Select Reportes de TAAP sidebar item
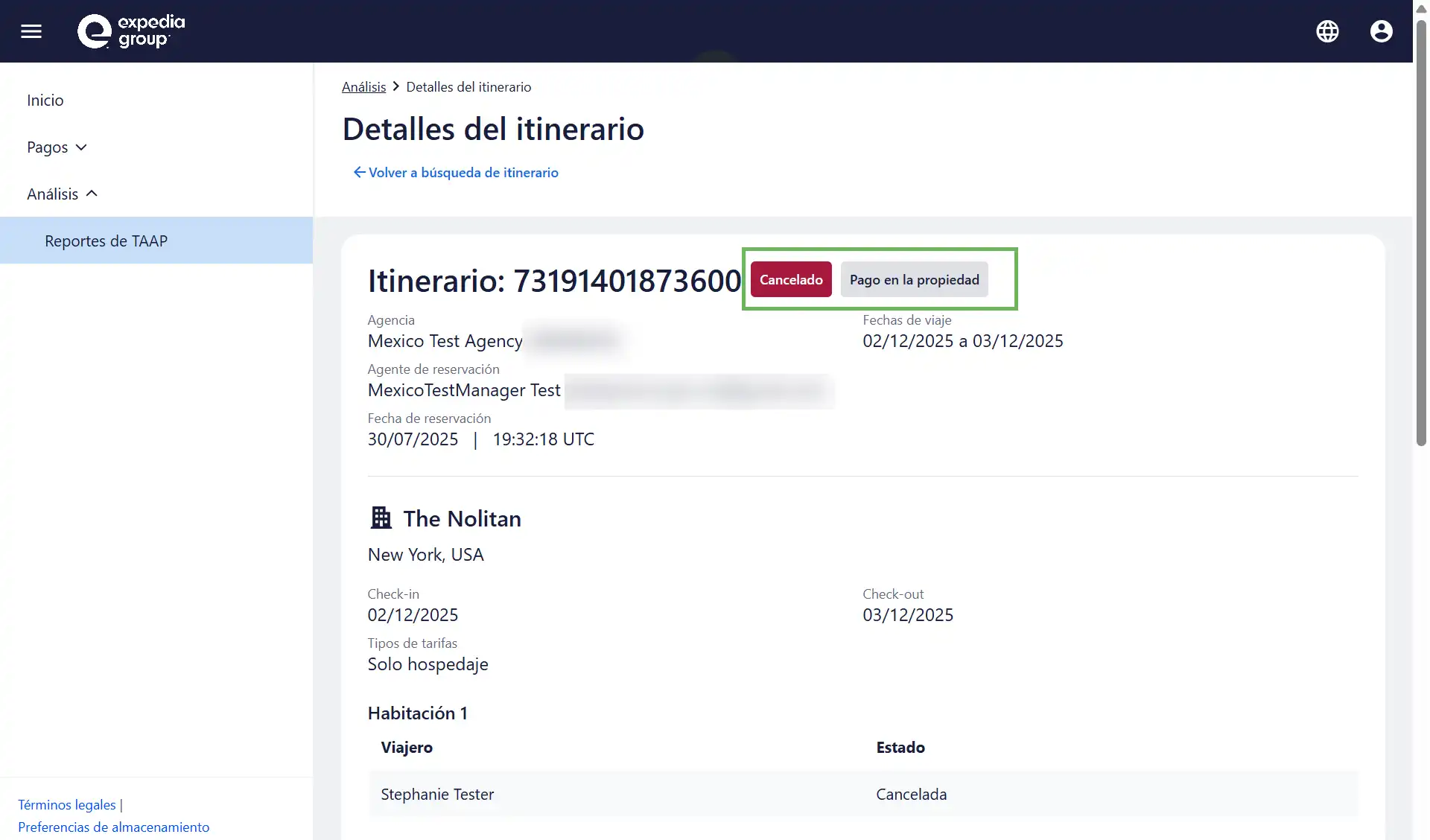 pos(106,241)
